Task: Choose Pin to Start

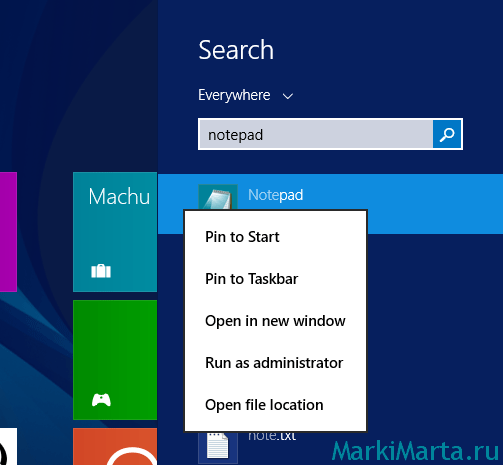Action: 242,237
